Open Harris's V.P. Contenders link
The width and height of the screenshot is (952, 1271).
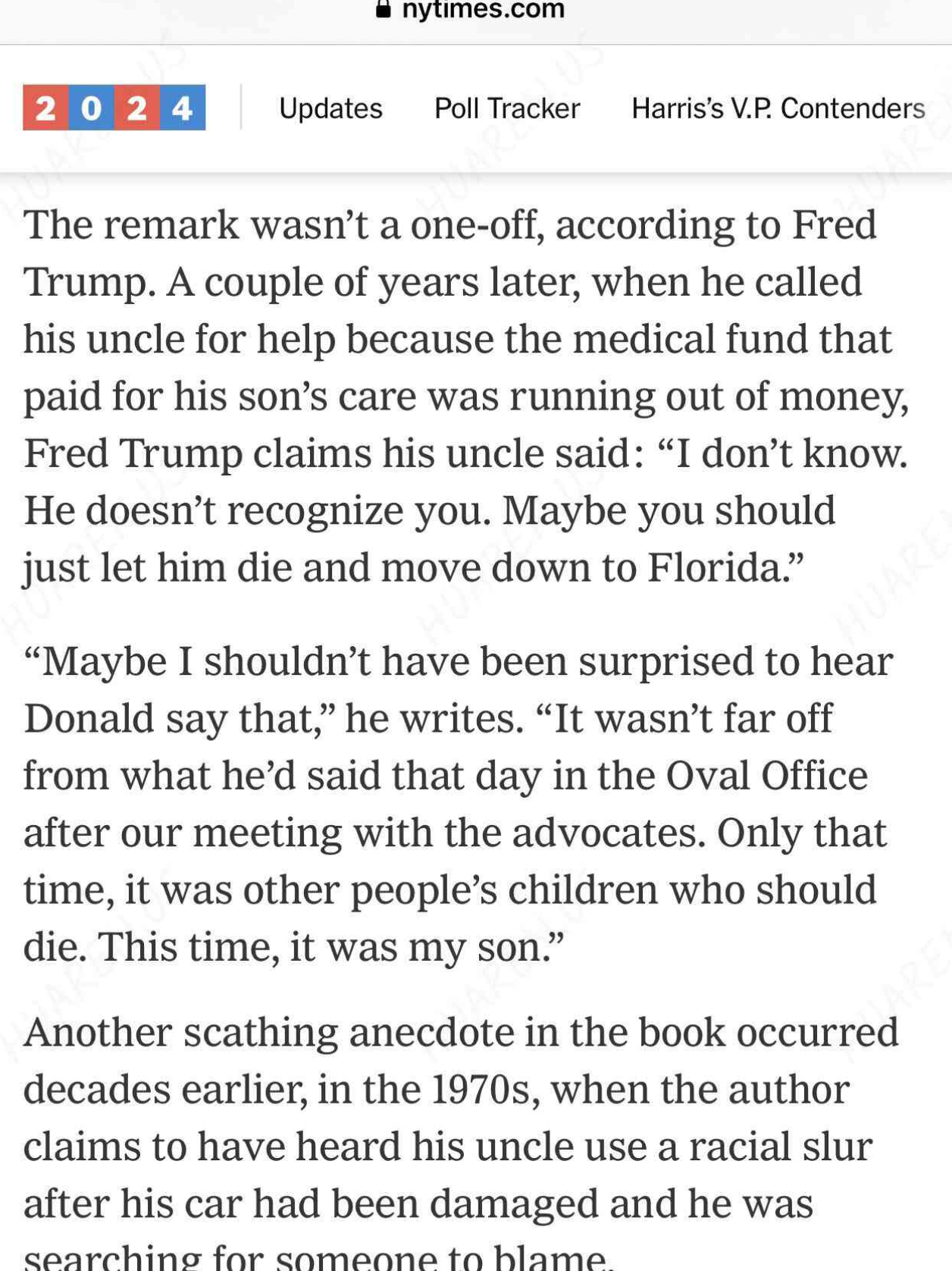778,108
